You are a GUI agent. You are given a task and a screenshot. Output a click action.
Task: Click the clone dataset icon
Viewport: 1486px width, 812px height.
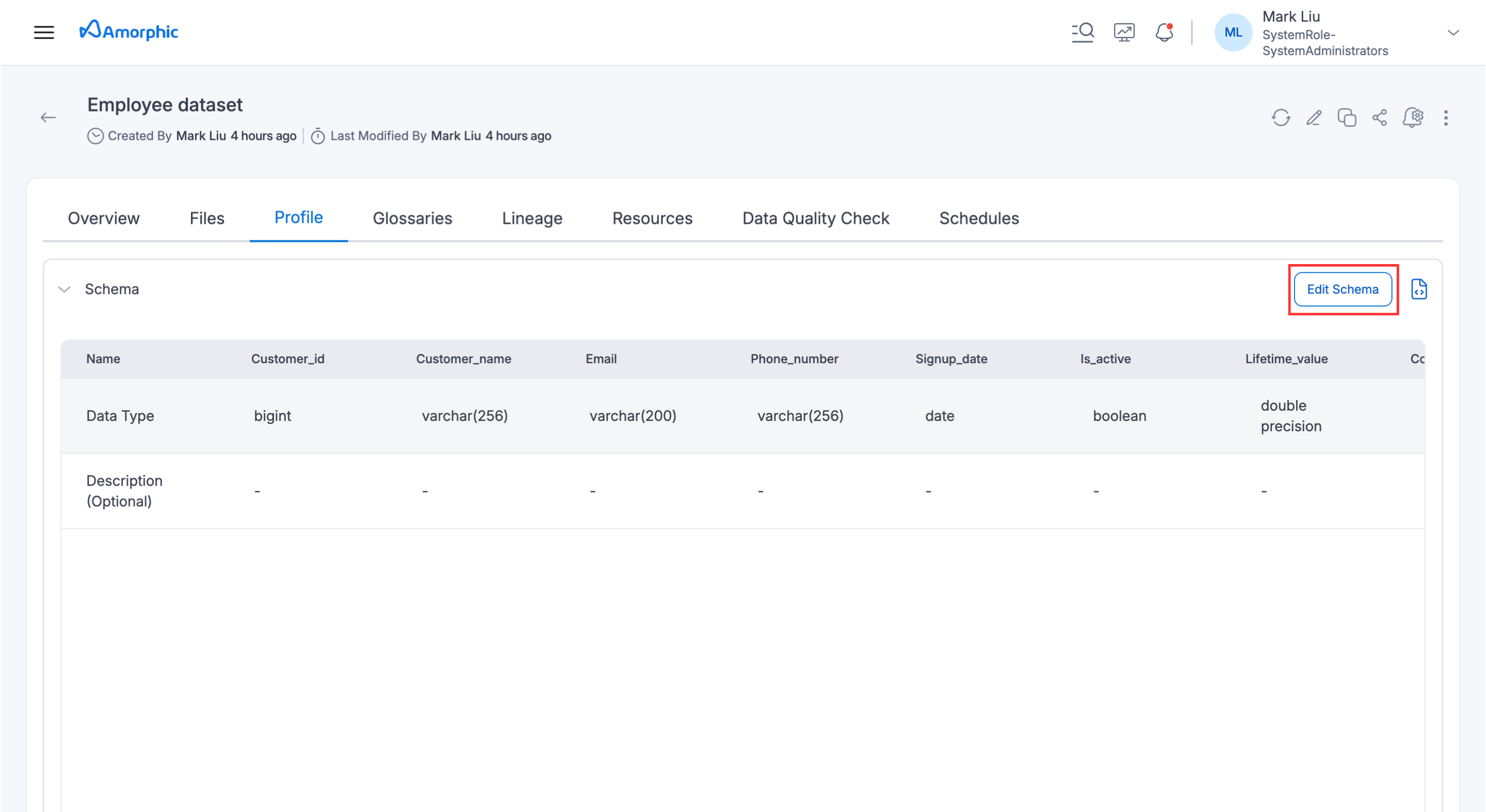point(1346,118)
